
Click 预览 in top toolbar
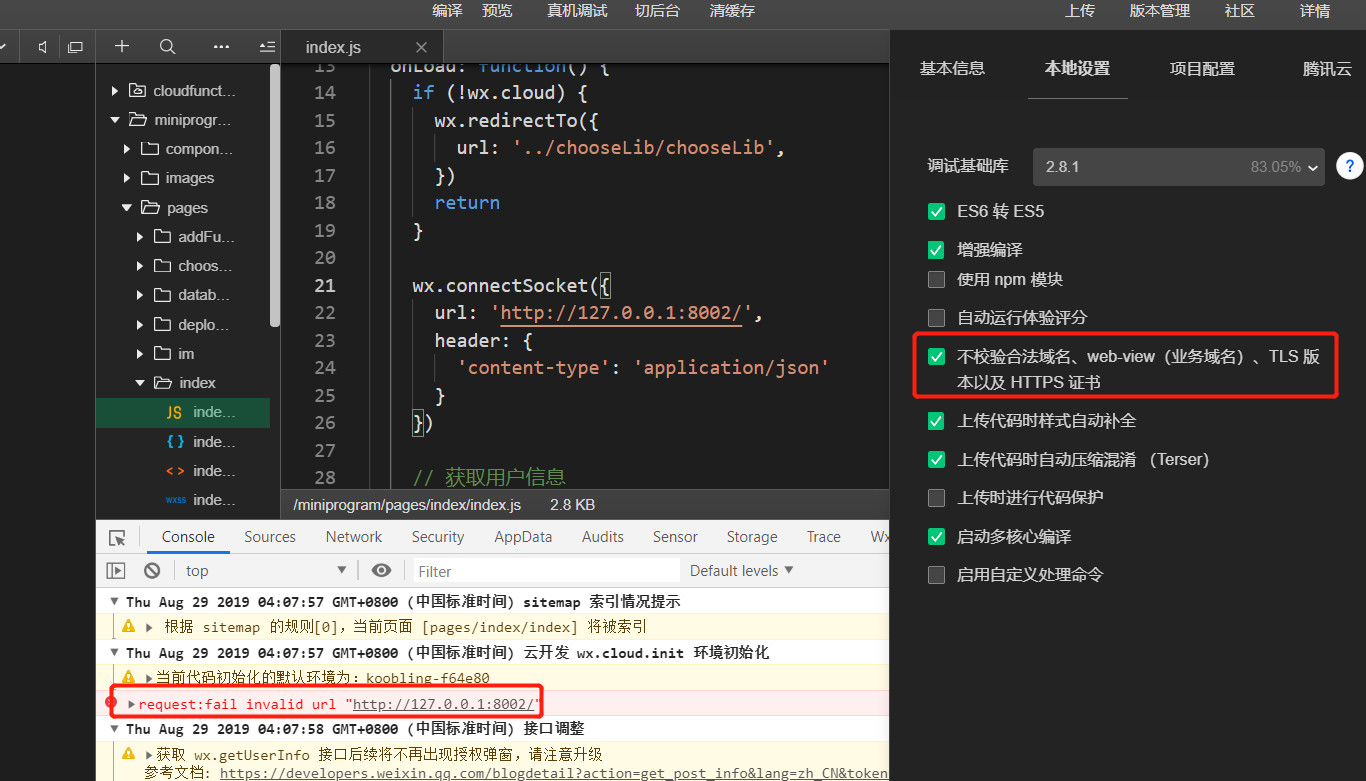(x=497, y=11)
